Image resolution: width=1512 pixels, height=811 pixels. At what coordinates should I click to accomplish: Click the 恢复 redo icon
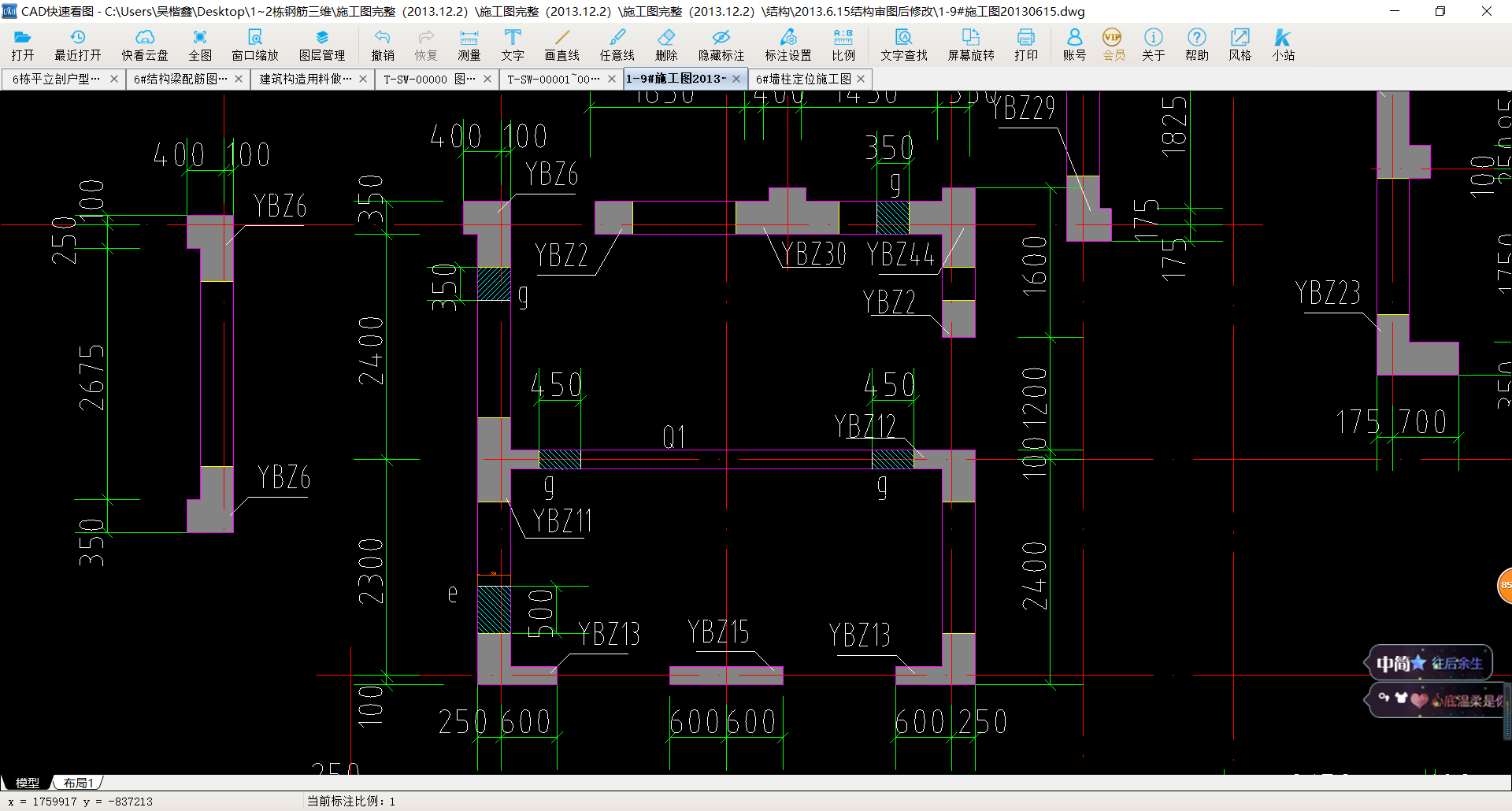point(426,45)
